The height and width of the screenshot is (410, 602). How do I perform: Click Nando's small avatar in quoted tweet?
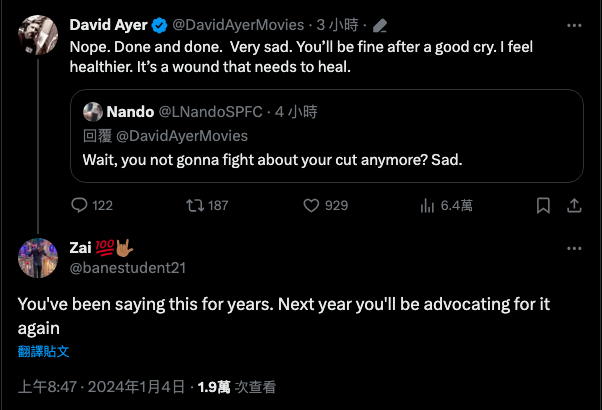tap(93, 113)
